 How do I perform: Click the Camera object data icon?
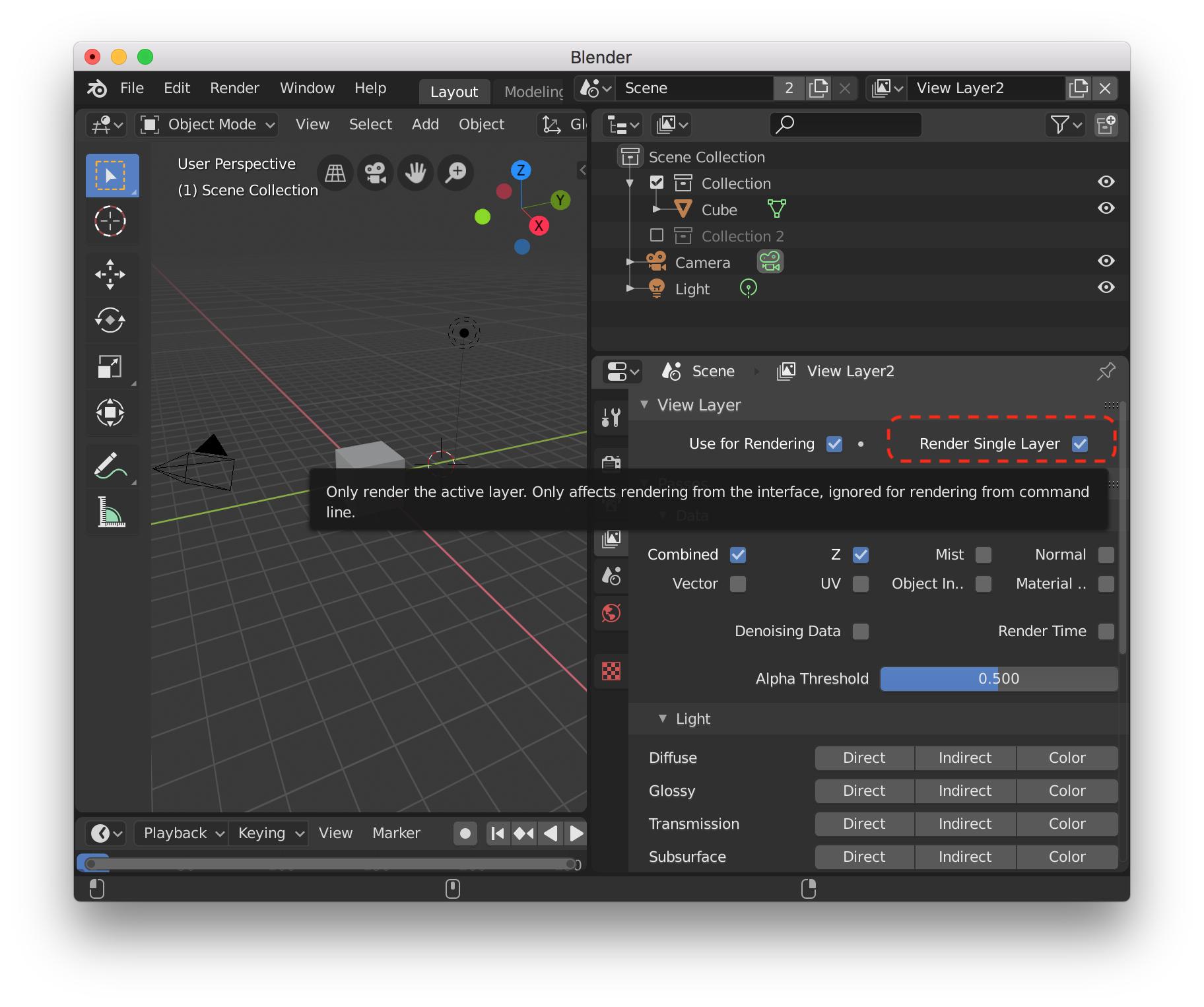coord(770,262)
